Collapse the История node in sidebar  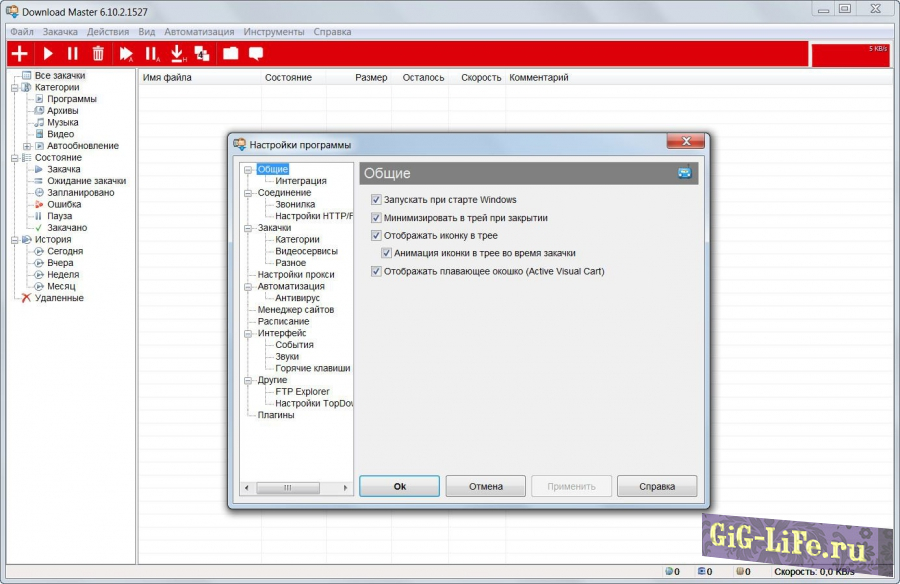14,240
